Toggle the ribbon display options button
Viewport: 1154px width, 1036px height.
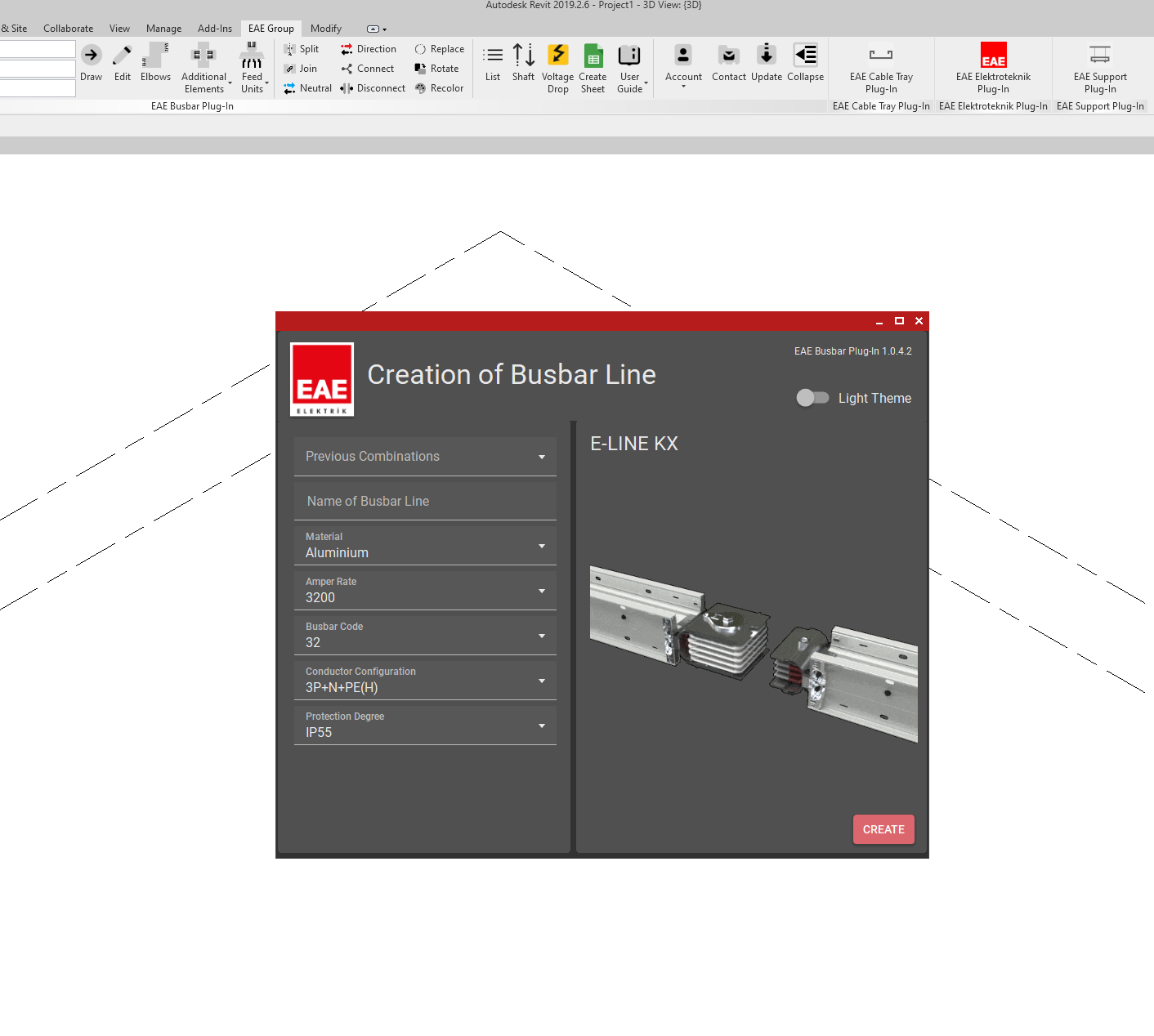[376, 29]
